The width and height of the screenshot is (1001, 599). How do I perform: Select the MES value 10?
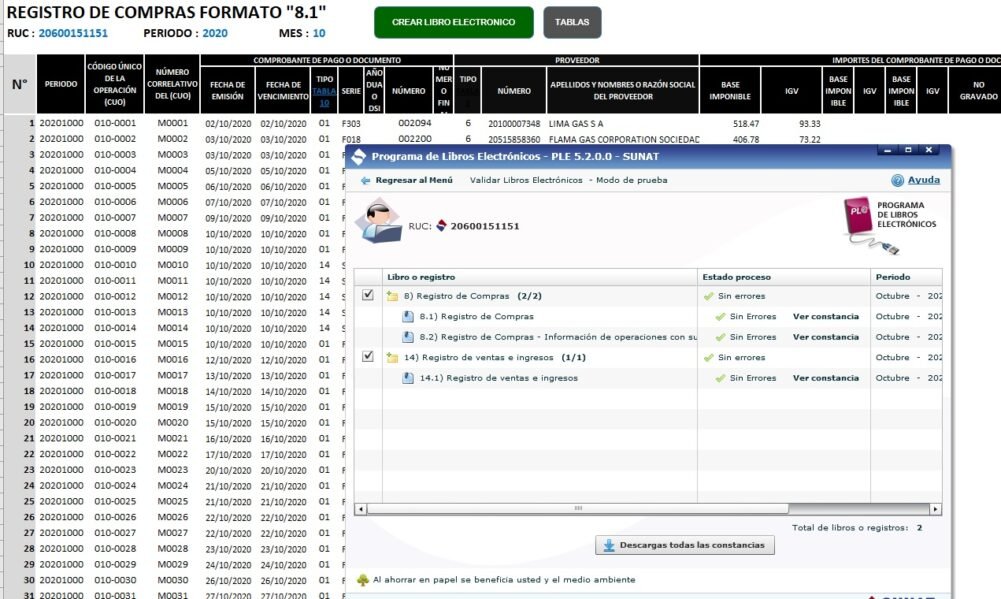click(x=319, y=33)
